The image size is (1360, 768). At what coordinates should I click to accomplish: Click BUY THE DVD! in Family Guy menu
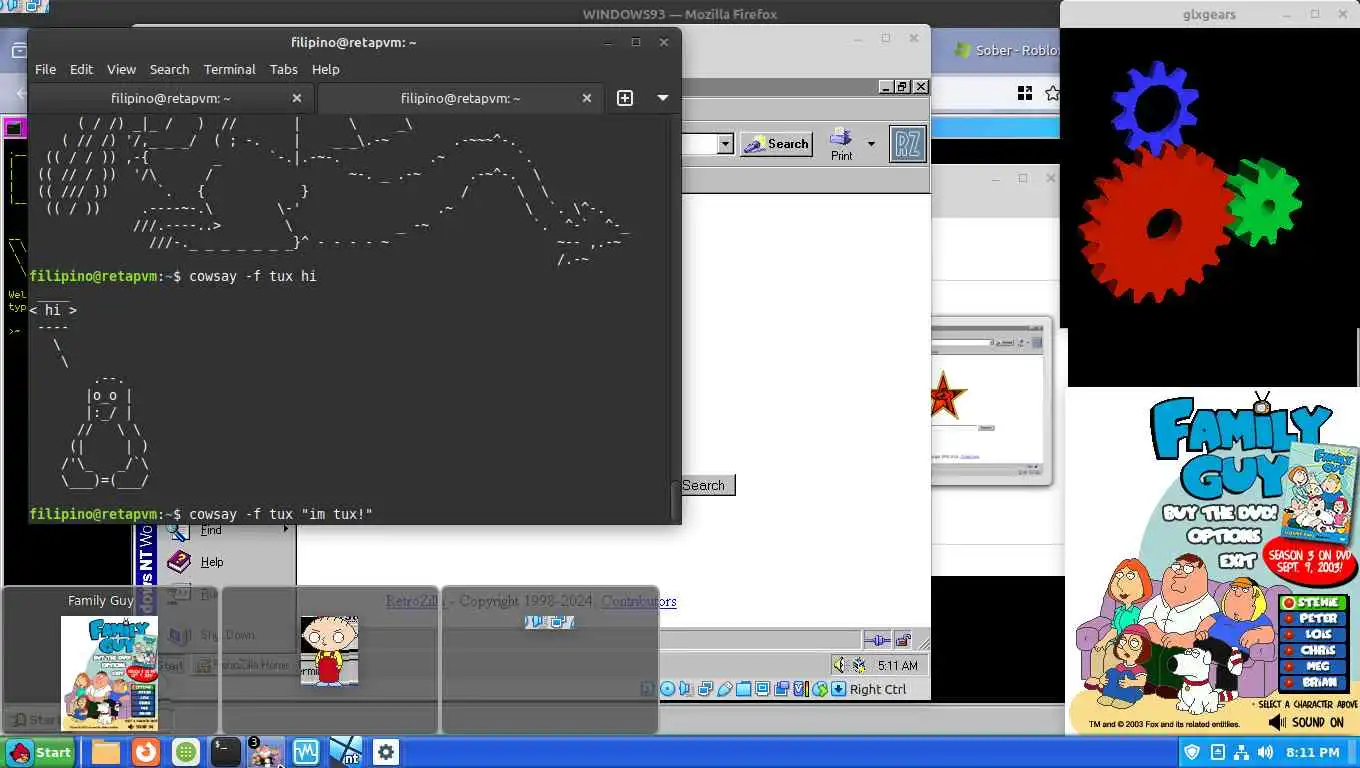click(1219, 513)
